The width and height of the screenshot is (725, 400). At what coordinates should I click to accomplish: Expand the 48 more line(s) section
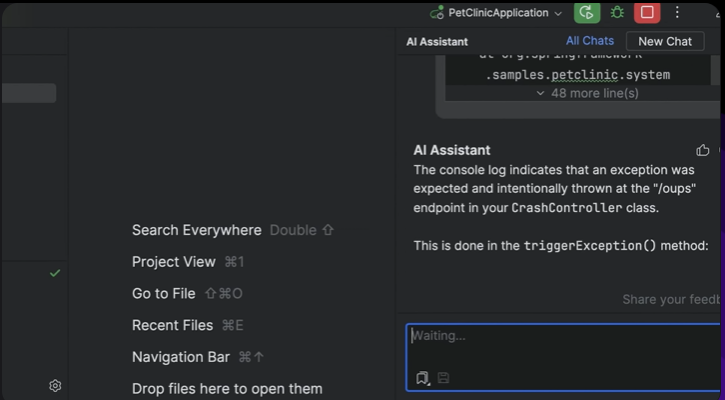(587, 93)
